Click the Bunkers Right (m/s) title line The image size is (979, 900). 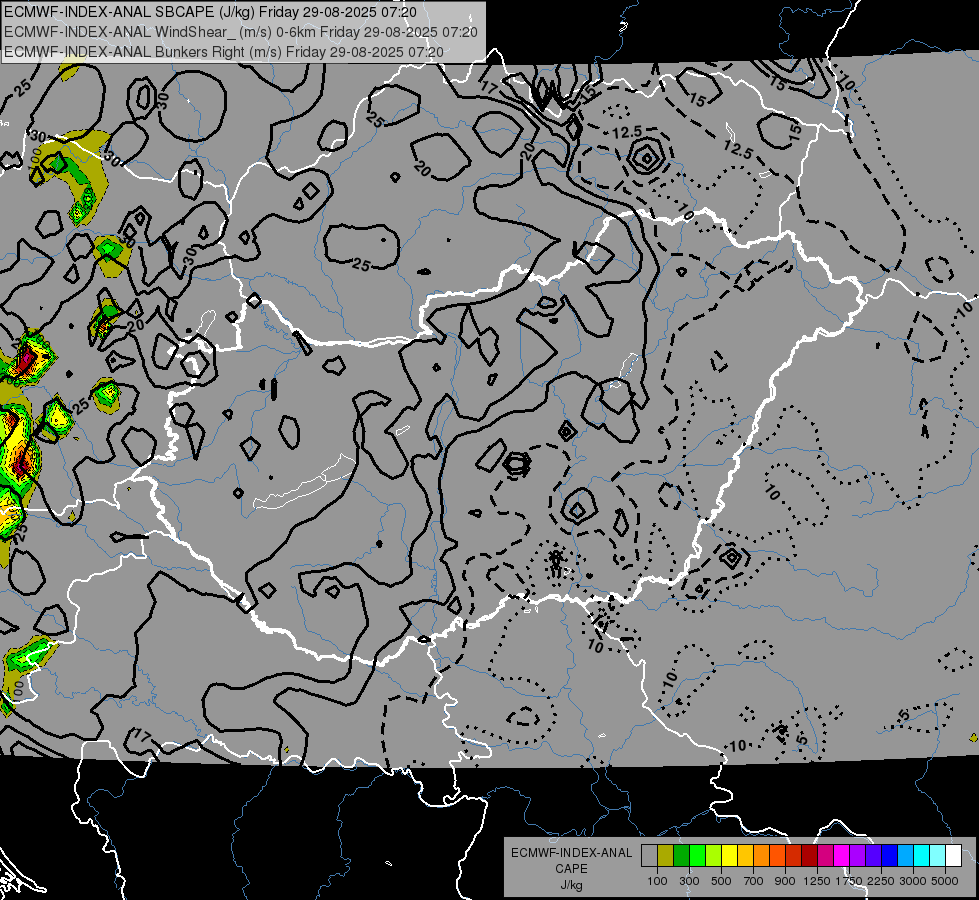224,52
